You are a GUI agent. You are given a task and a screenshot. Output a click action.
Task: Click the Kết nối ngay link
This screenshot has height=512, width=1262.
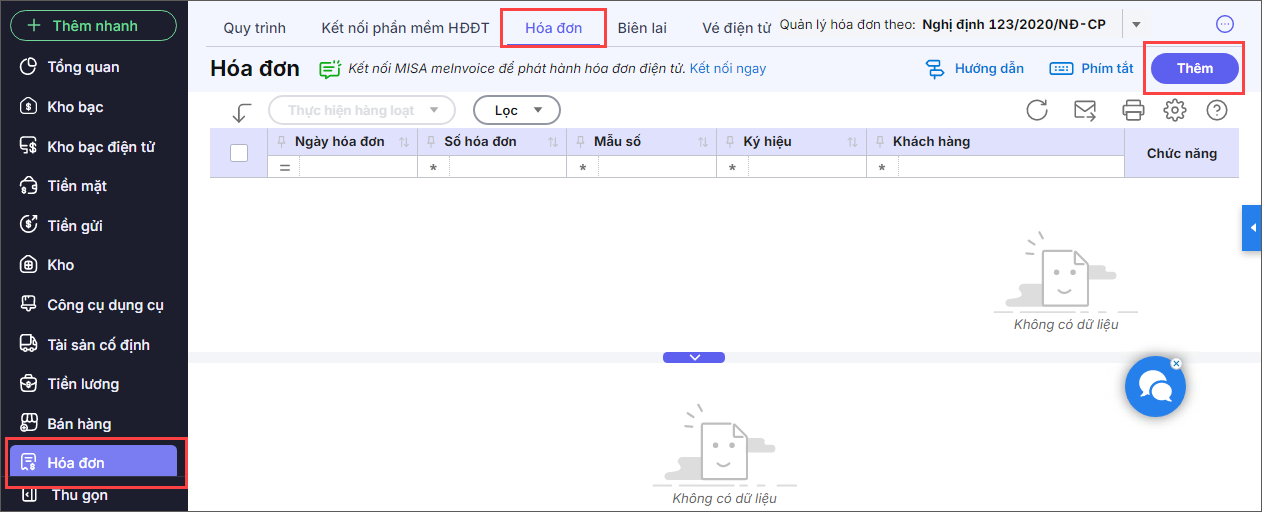tap(728, 69)
